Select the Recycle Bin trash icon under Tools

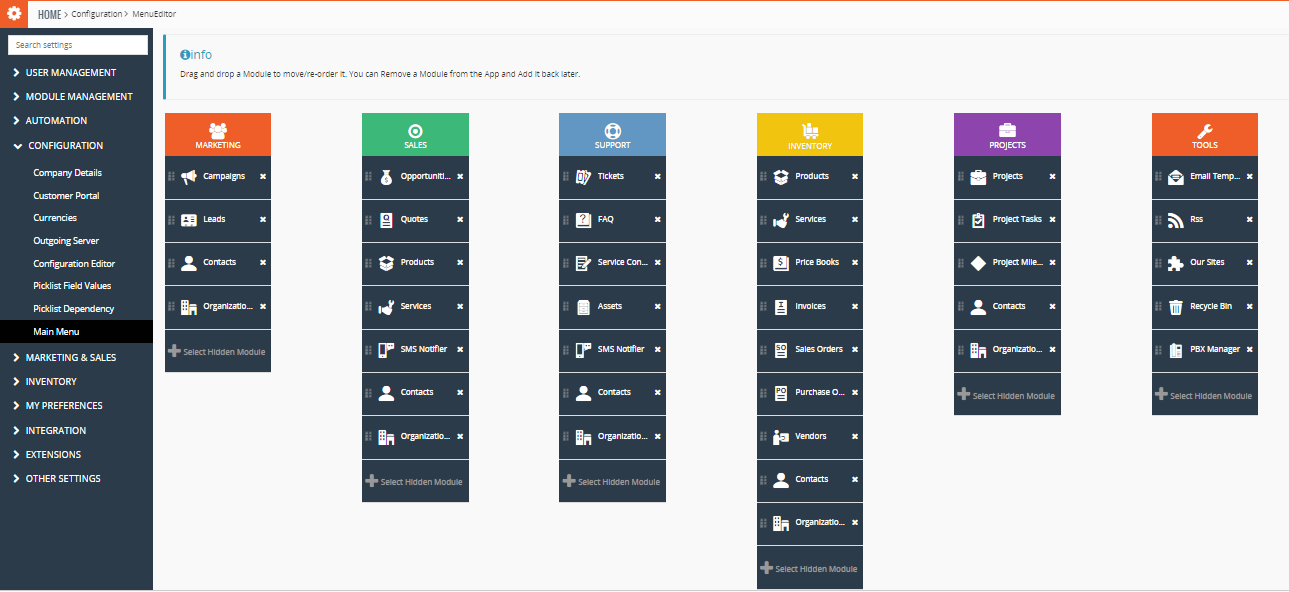(x=1175, y=306)
